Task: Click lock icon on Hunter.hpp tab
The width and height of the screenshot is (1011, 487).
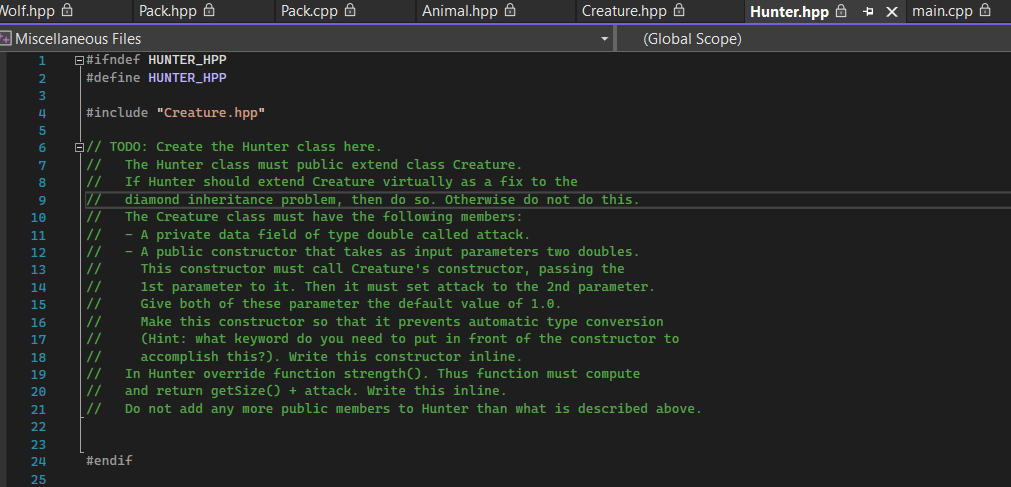Action: tap(841, 11)
